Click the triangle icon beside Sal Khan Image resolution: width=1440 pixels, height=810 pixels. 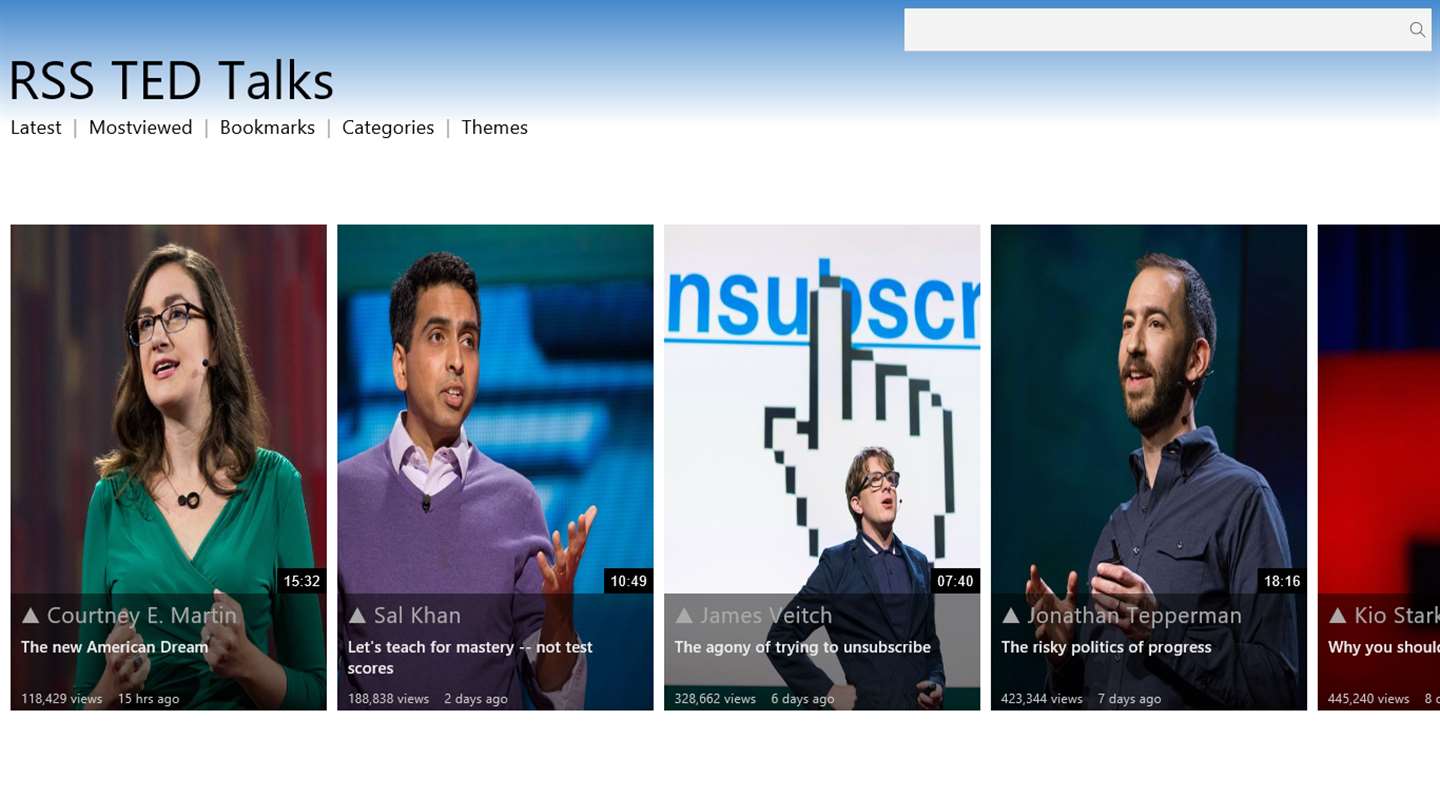[x=357, y=615]
